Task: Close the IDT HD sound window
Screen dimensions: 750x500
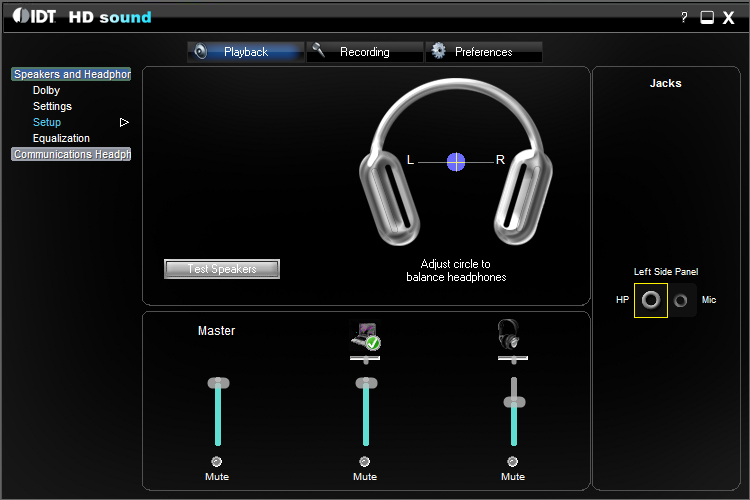Action: point(728,18)
